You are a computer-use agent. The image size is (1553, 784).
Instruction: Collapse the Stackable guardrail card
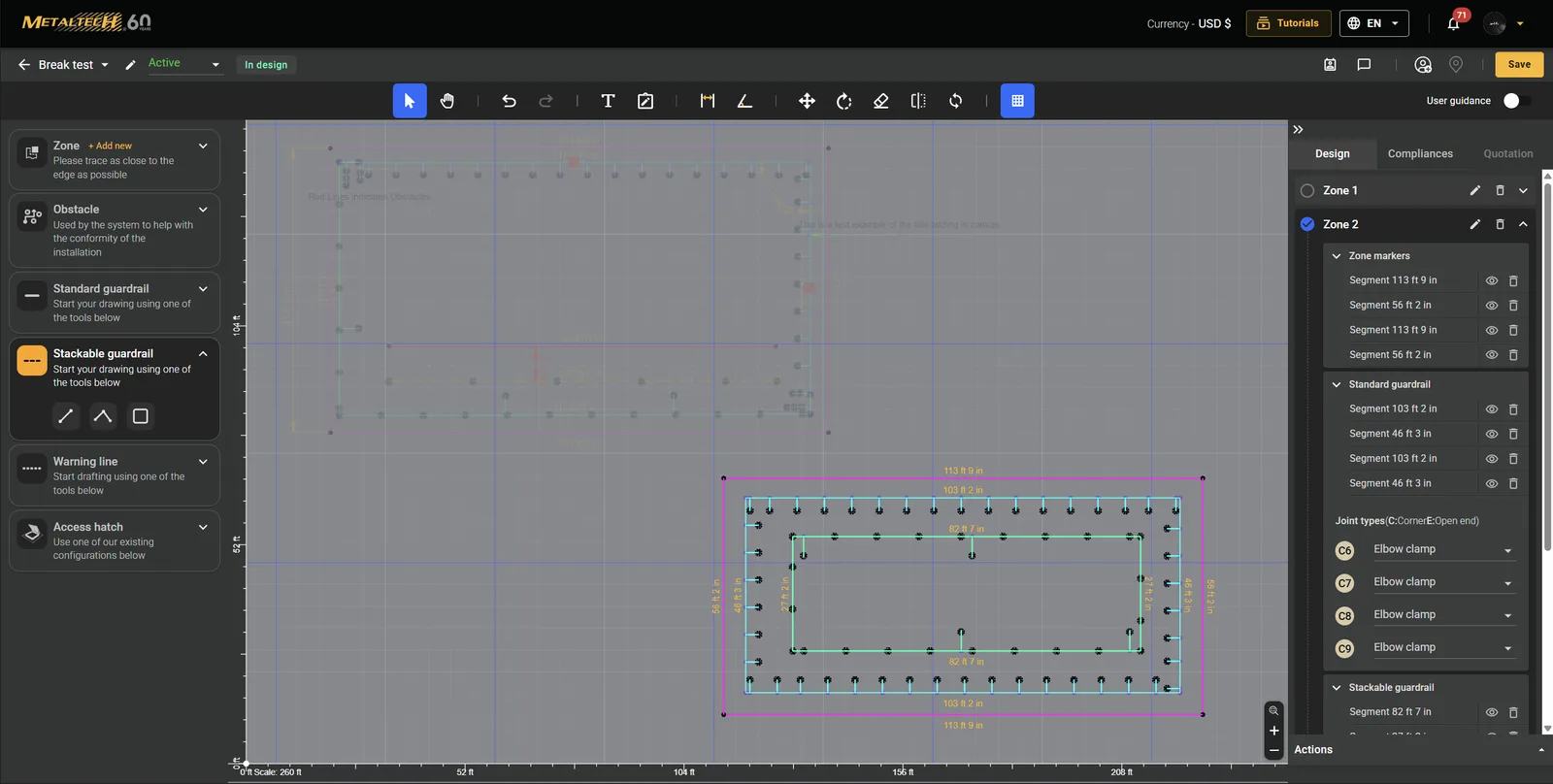coord(203,354)
